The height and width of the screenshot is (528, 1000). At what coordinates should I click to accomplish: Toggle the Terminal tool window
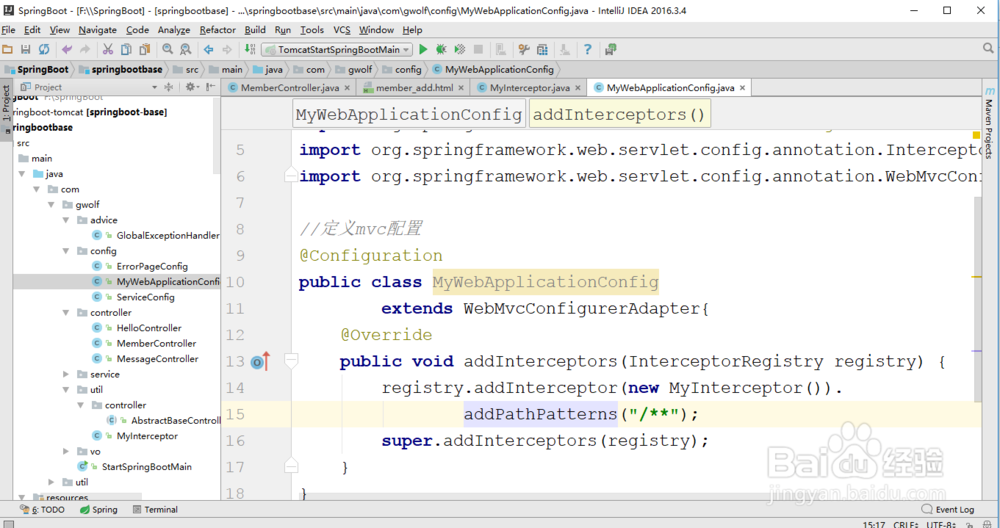pyautogui.click(x=155, y=510)
